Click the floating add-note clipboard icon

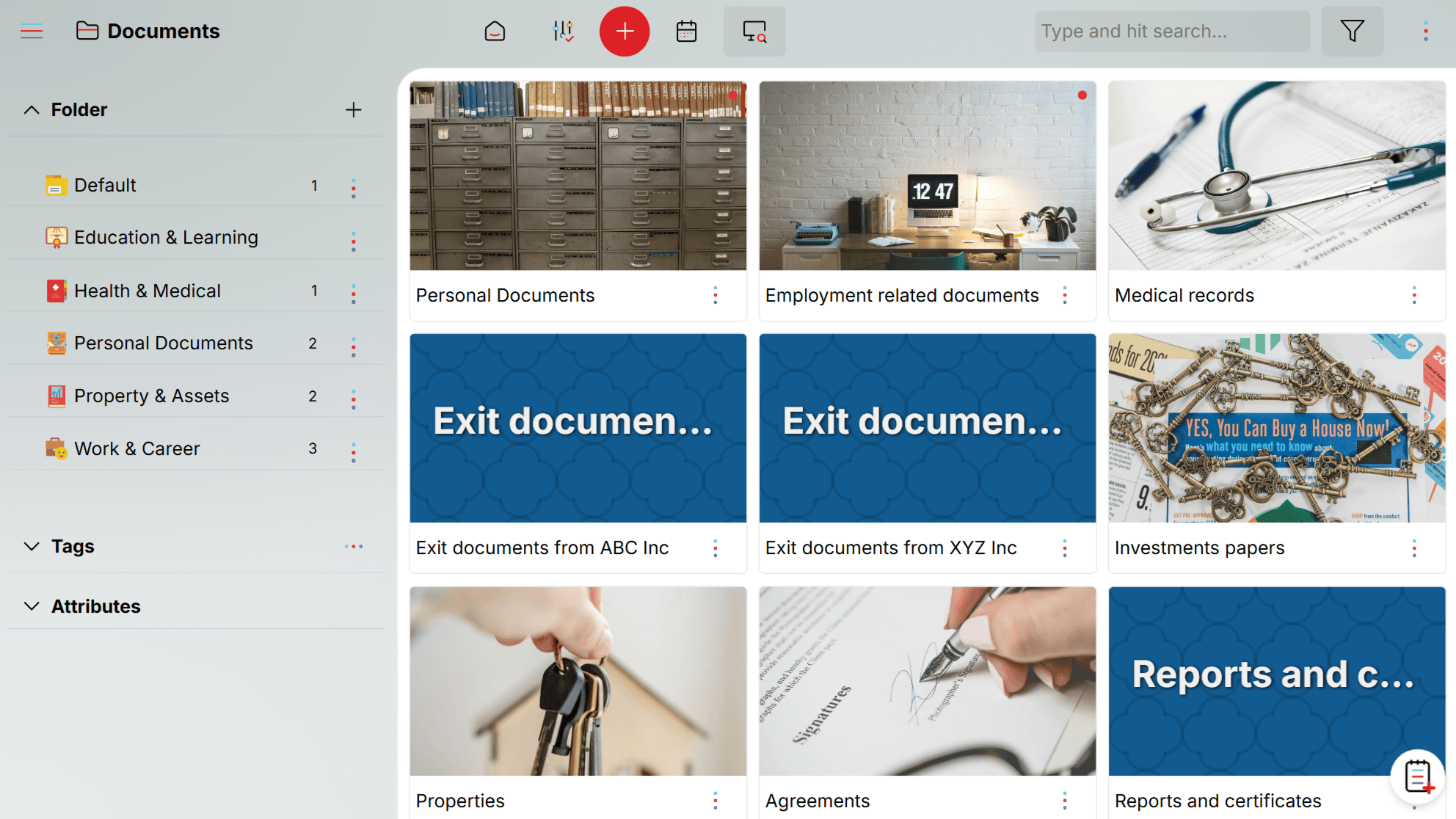1416,776
